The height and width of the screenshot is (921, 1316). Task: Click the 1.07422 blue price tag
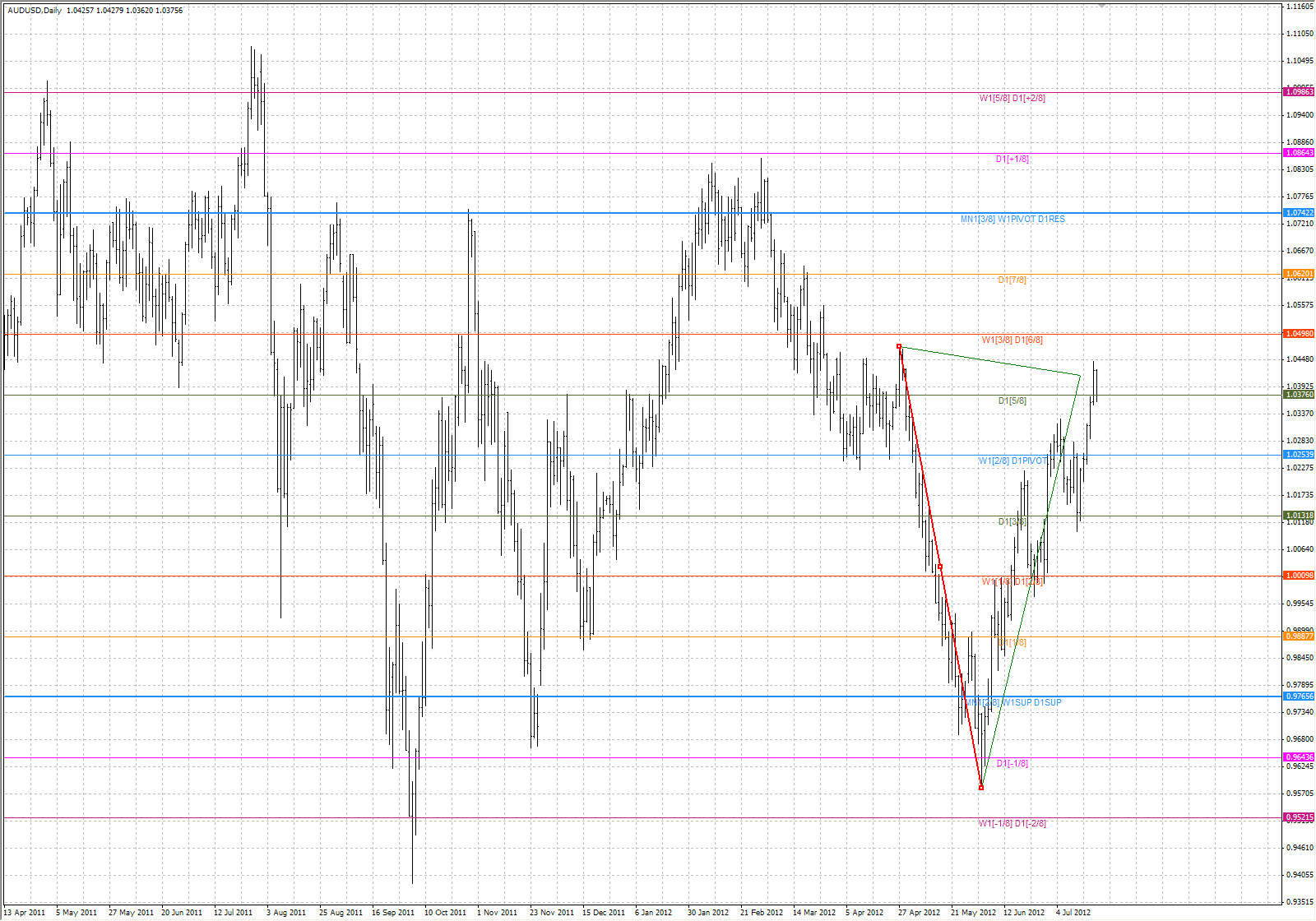tap(1299, 213)
